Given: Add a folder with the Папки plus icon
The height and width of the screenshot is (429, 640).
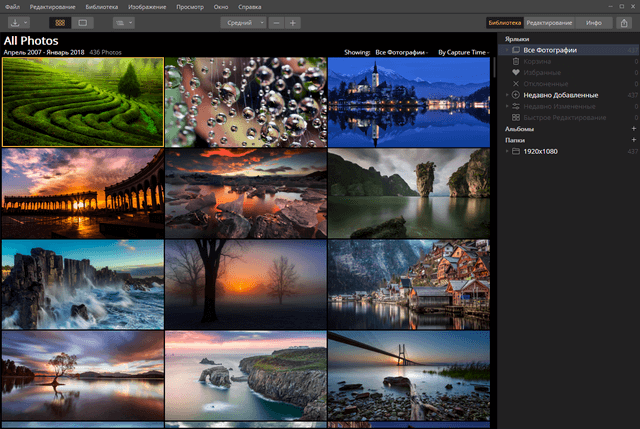Looking at the screenshot, I should 633,140.
